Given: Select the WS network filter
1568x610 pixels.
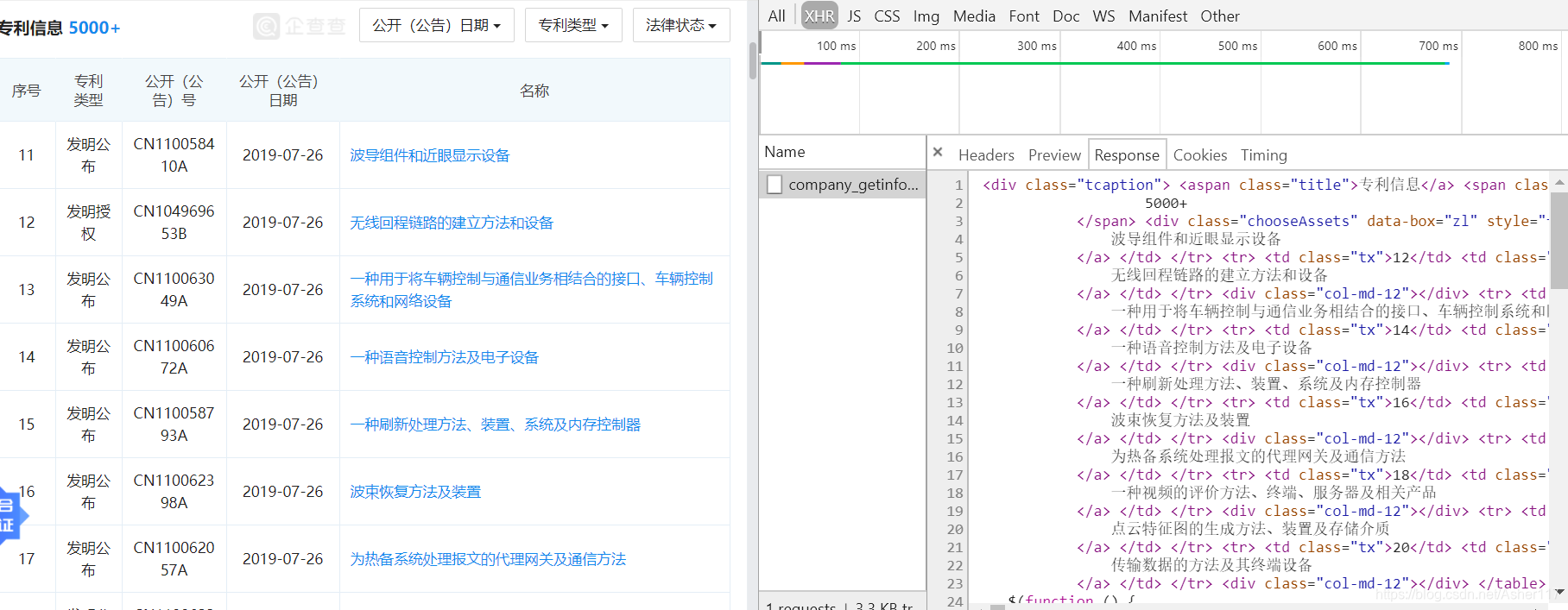Looking at the screenshot, I should (x=1103, y=16).
